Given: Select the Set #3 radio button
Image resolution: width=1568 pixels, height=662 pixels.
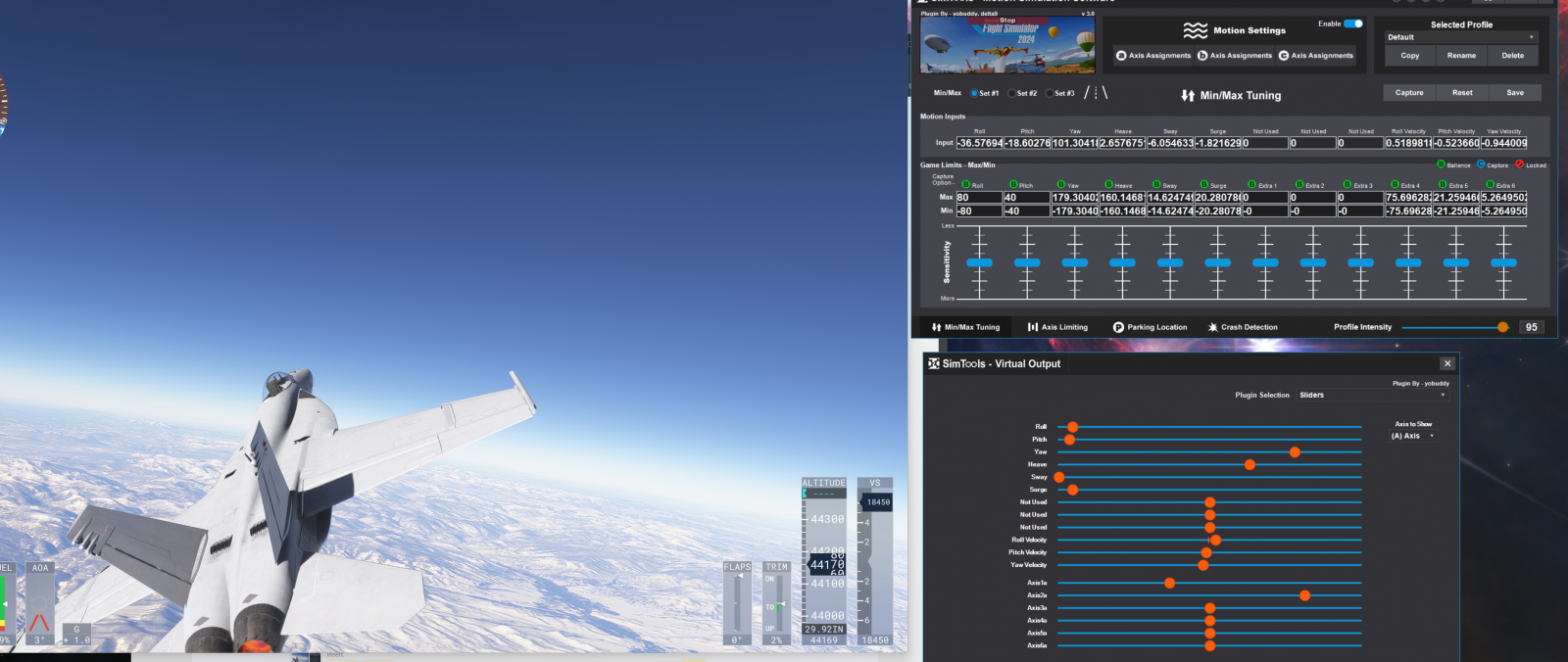Looking at the screenshot, I should pos(1050,93).
